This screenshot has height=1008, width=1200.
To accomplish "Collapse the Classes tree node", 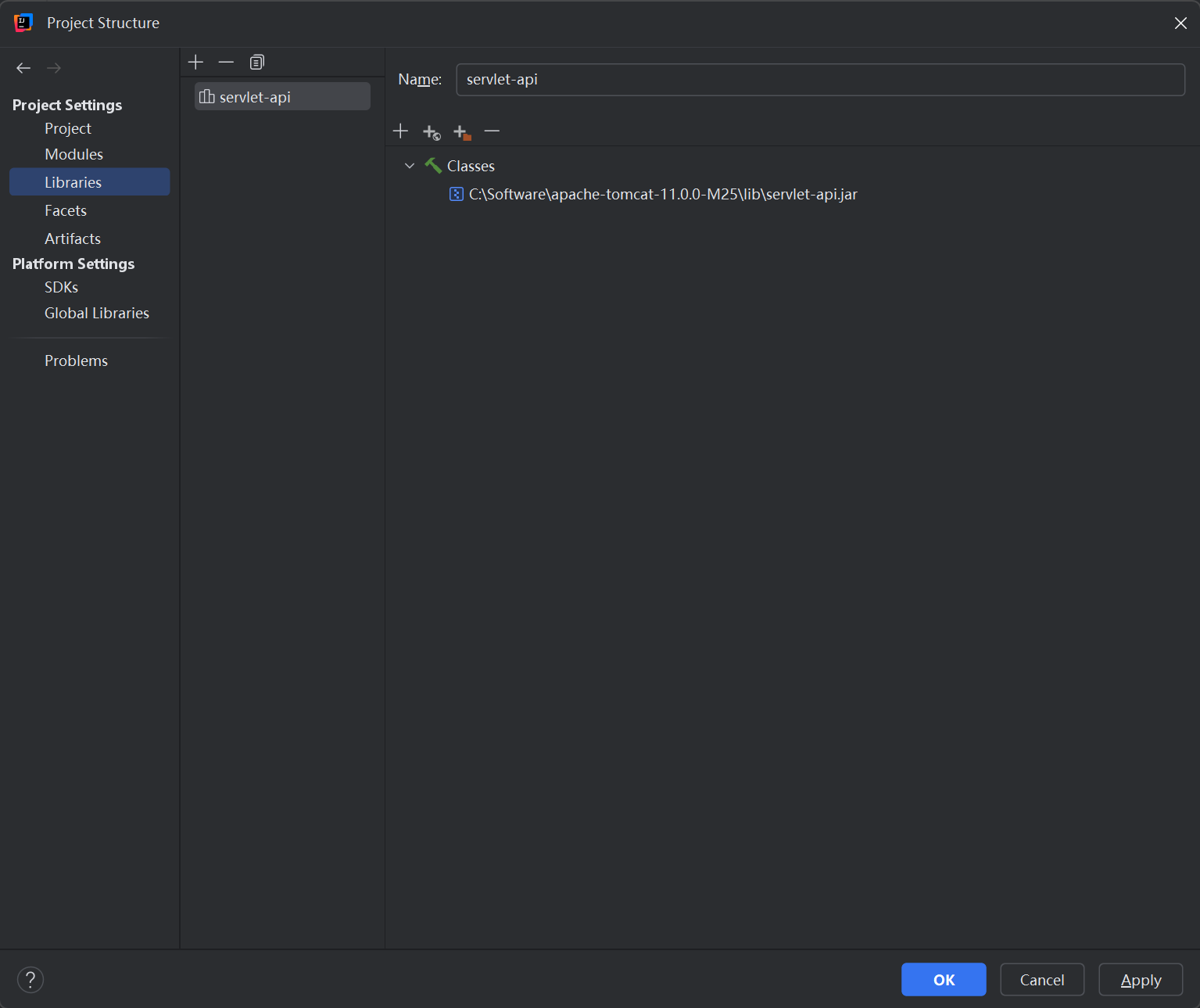I will (410, 166).
